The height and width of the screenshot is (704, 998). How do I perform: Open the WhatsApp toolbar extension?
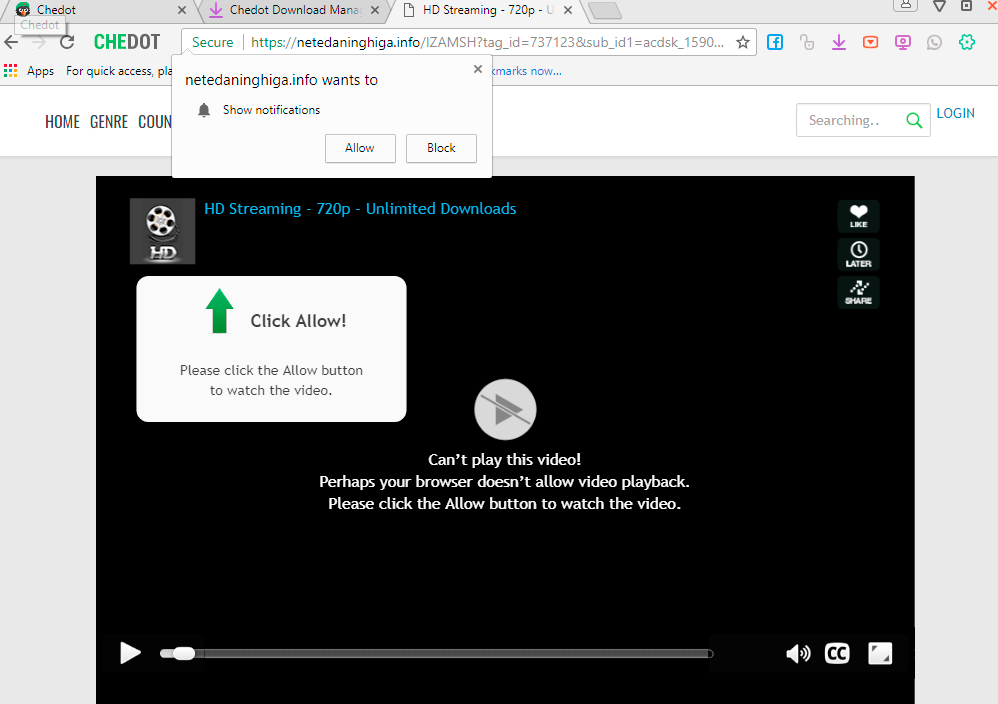click(934, 42)
